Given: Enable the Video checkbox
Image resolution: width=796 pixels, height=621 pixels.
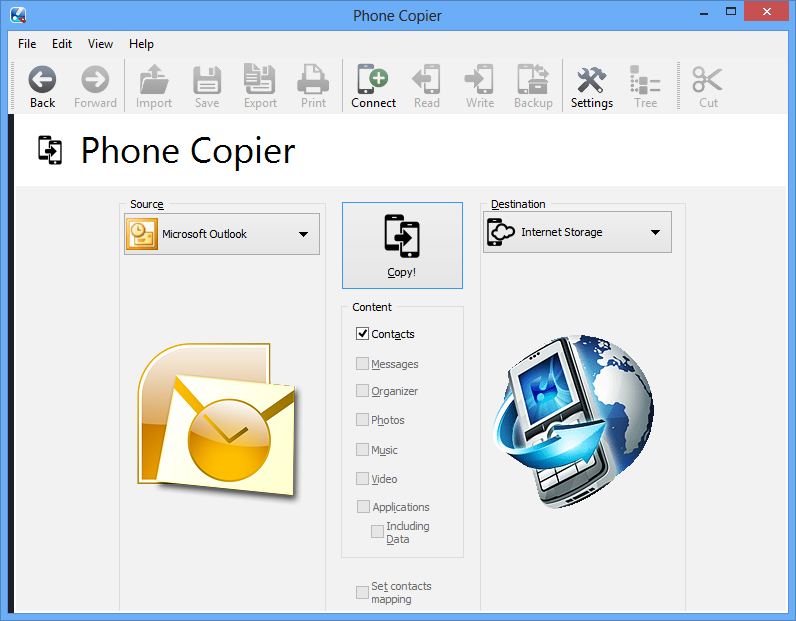Looking at the screenshot, I should (362, 478).
